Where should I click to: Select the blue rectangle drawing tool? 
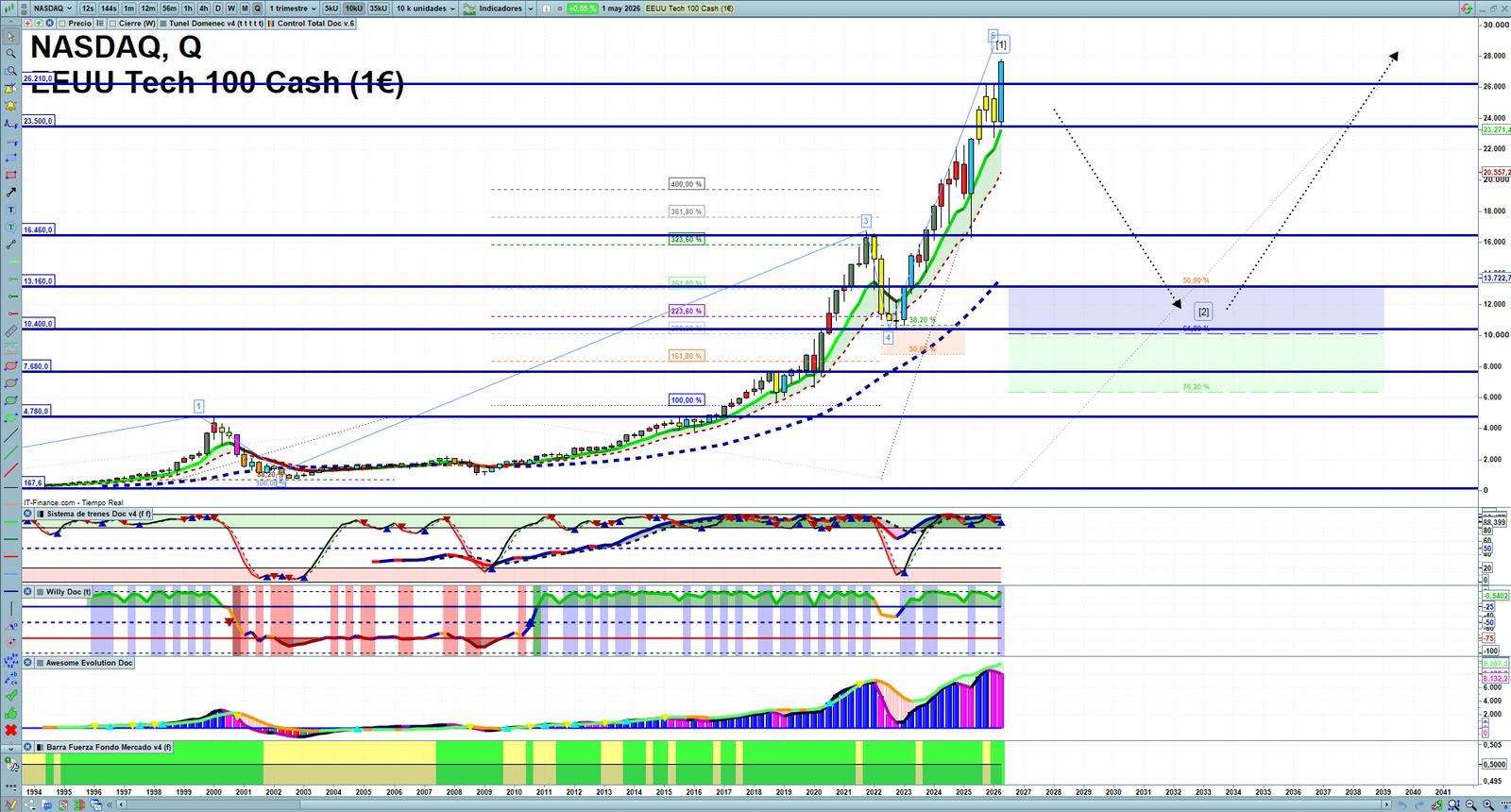click(x=11, y=159)
